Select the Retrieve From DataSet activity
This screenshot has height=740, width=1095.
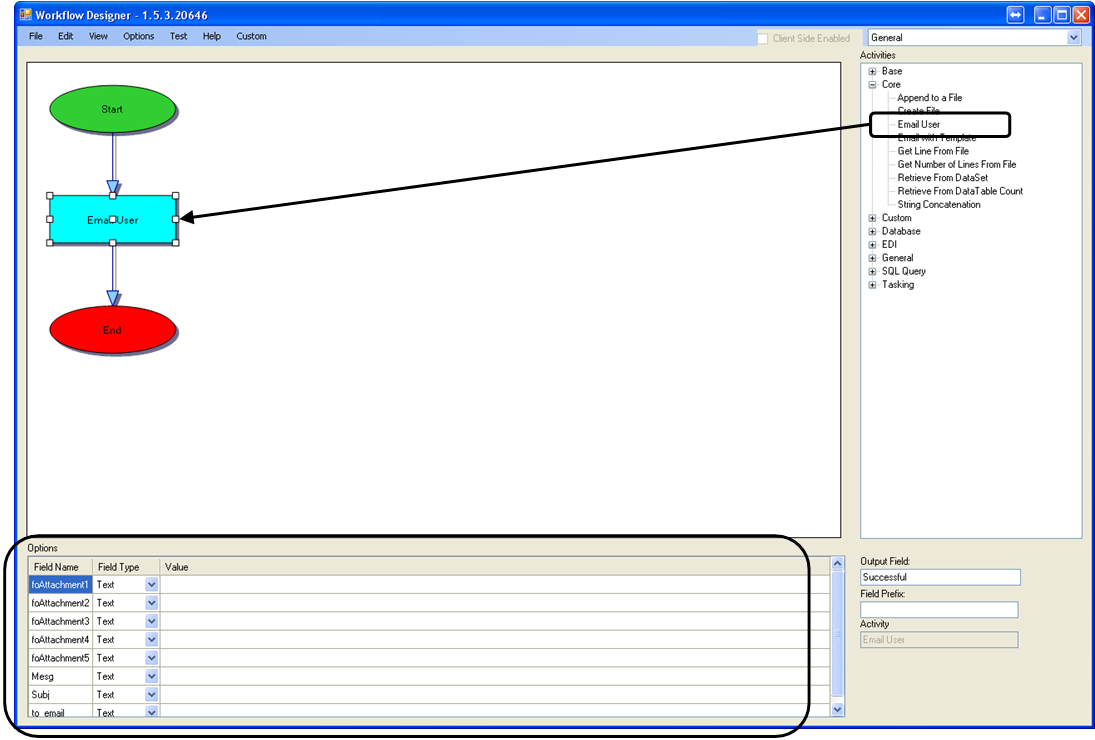pos(943,177)
